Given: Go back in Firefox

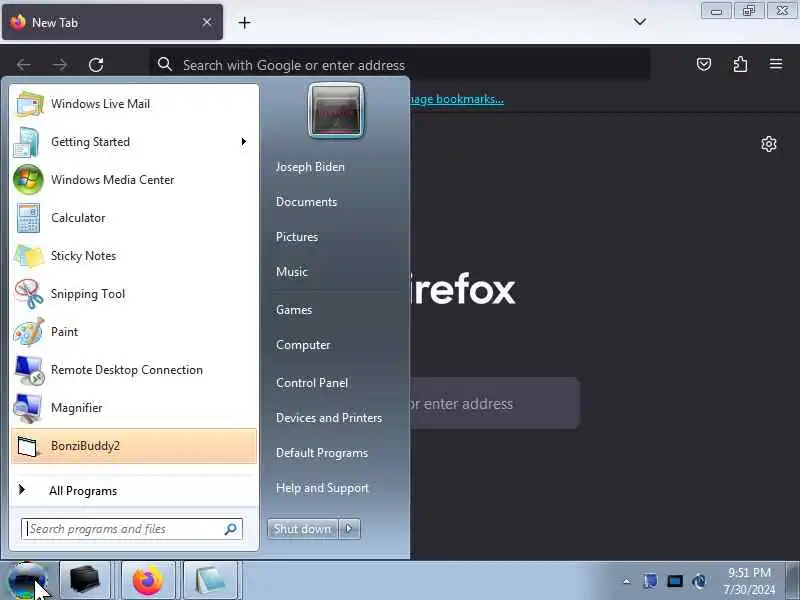Looking at the screenshot, I should pos(23,65).
